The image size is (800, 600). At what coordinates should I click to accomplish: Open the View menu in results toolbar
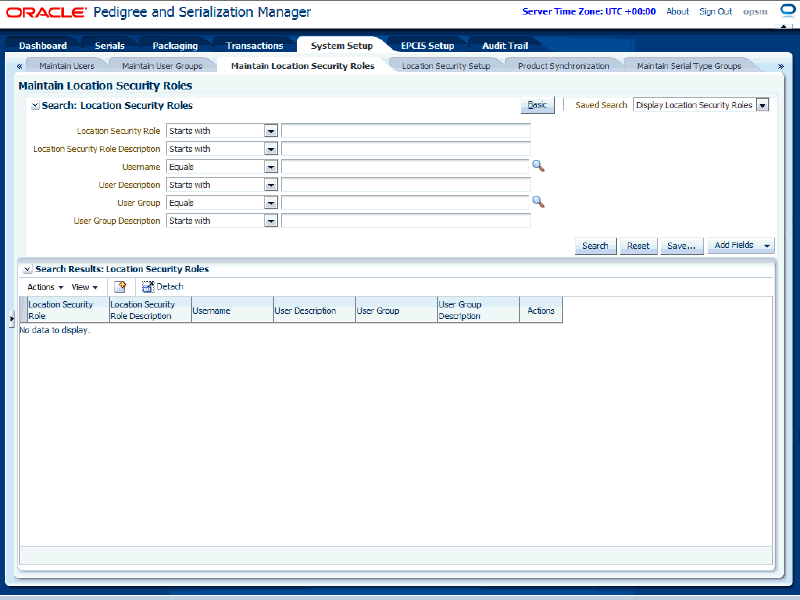[85, 287]
